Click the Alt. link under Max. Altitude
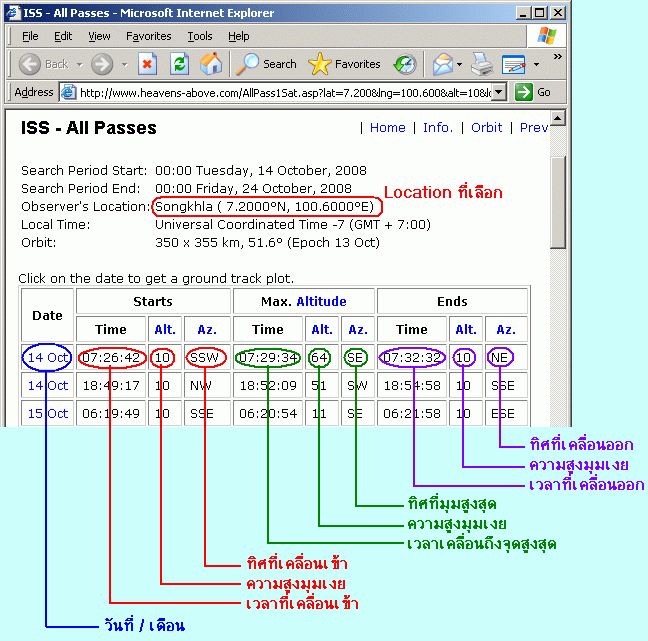 click(x=322, y=329)
